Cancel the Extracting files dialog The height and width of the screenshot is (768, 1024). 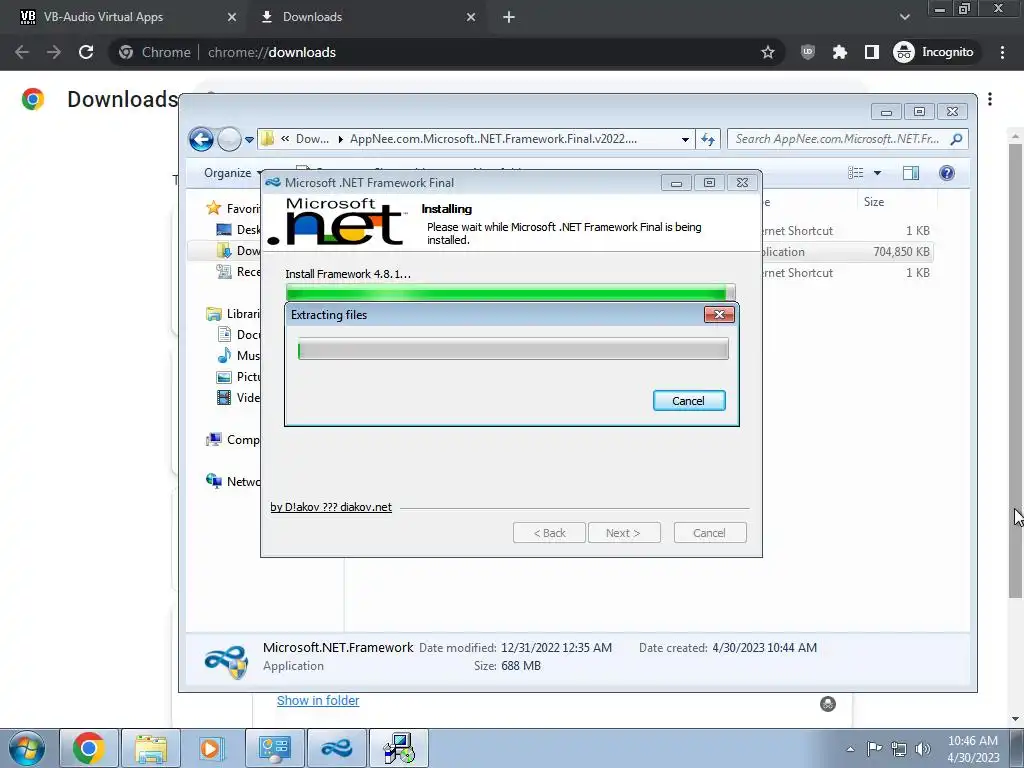coord(689,400)
